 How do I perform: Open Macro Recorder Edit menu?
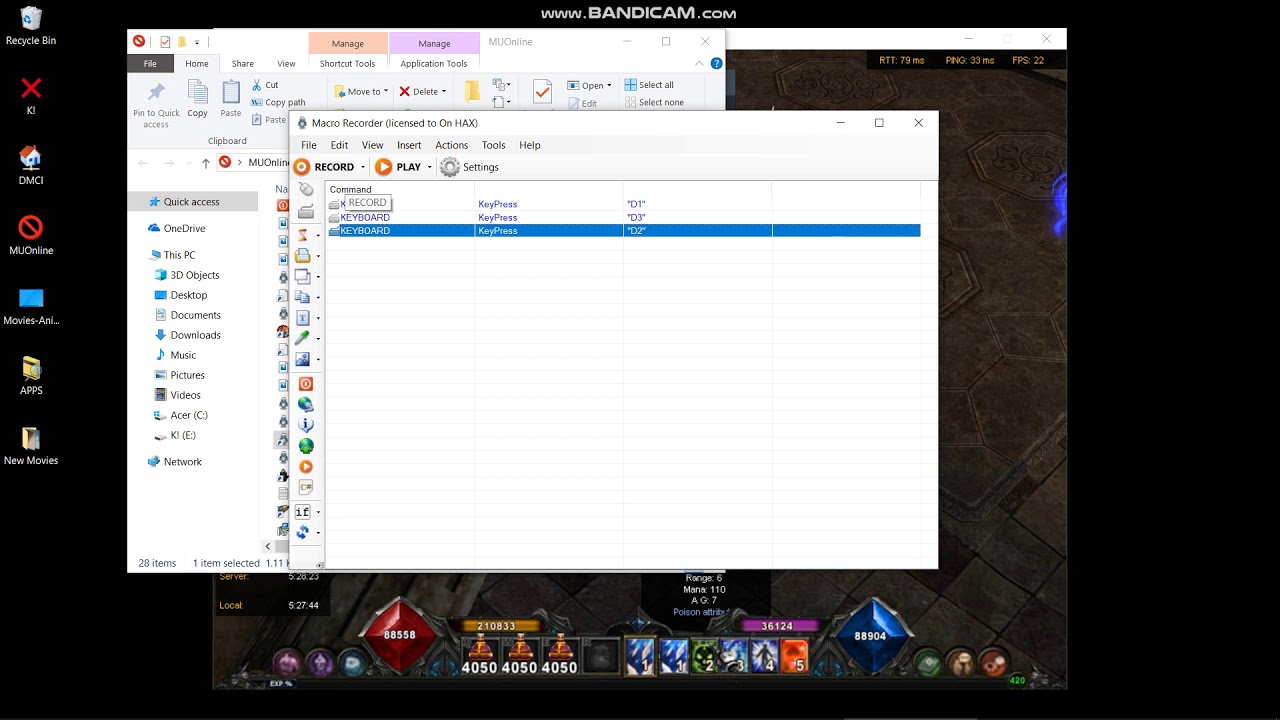339,145
